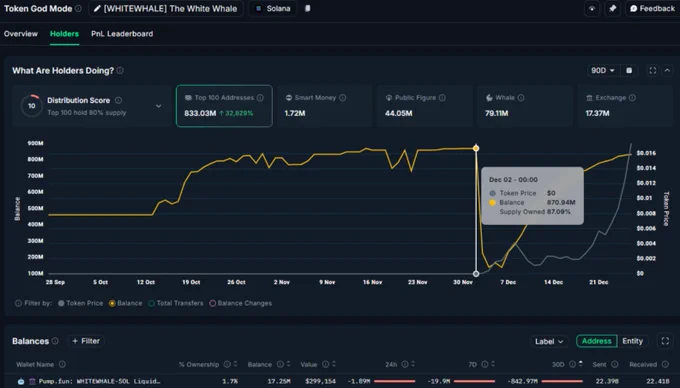Viewport: 680px width, 388px height.
Task: Copy token address using the clipboard icon
Action: point(307,8)
